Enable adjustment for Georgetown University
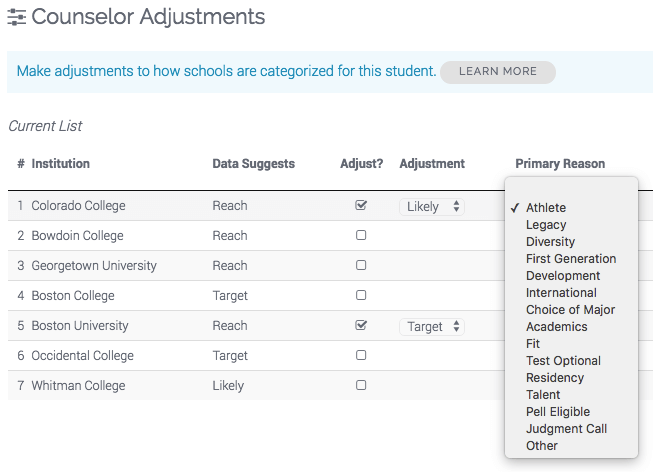Screen dimensions: 653x472 coord(361,265)
